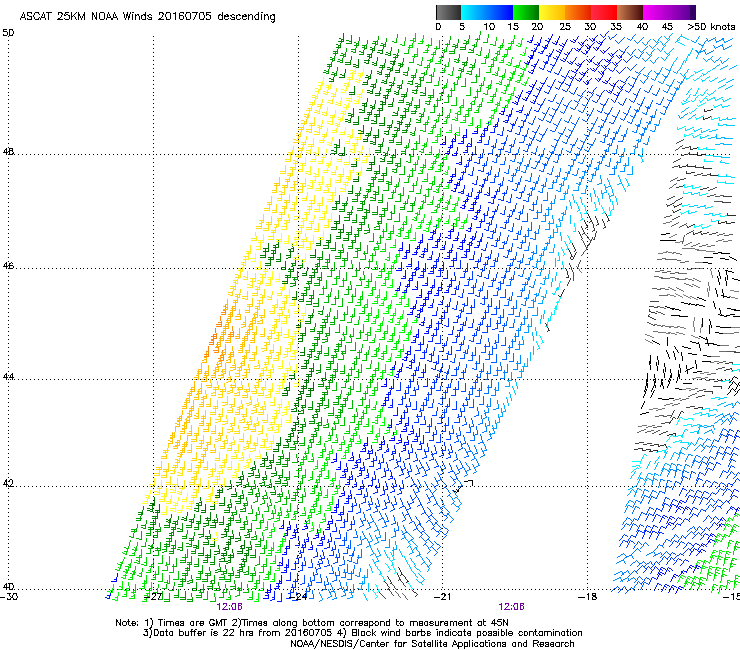
Task: Click the gray 0-5 knots legend swatch
Action: 448,12
